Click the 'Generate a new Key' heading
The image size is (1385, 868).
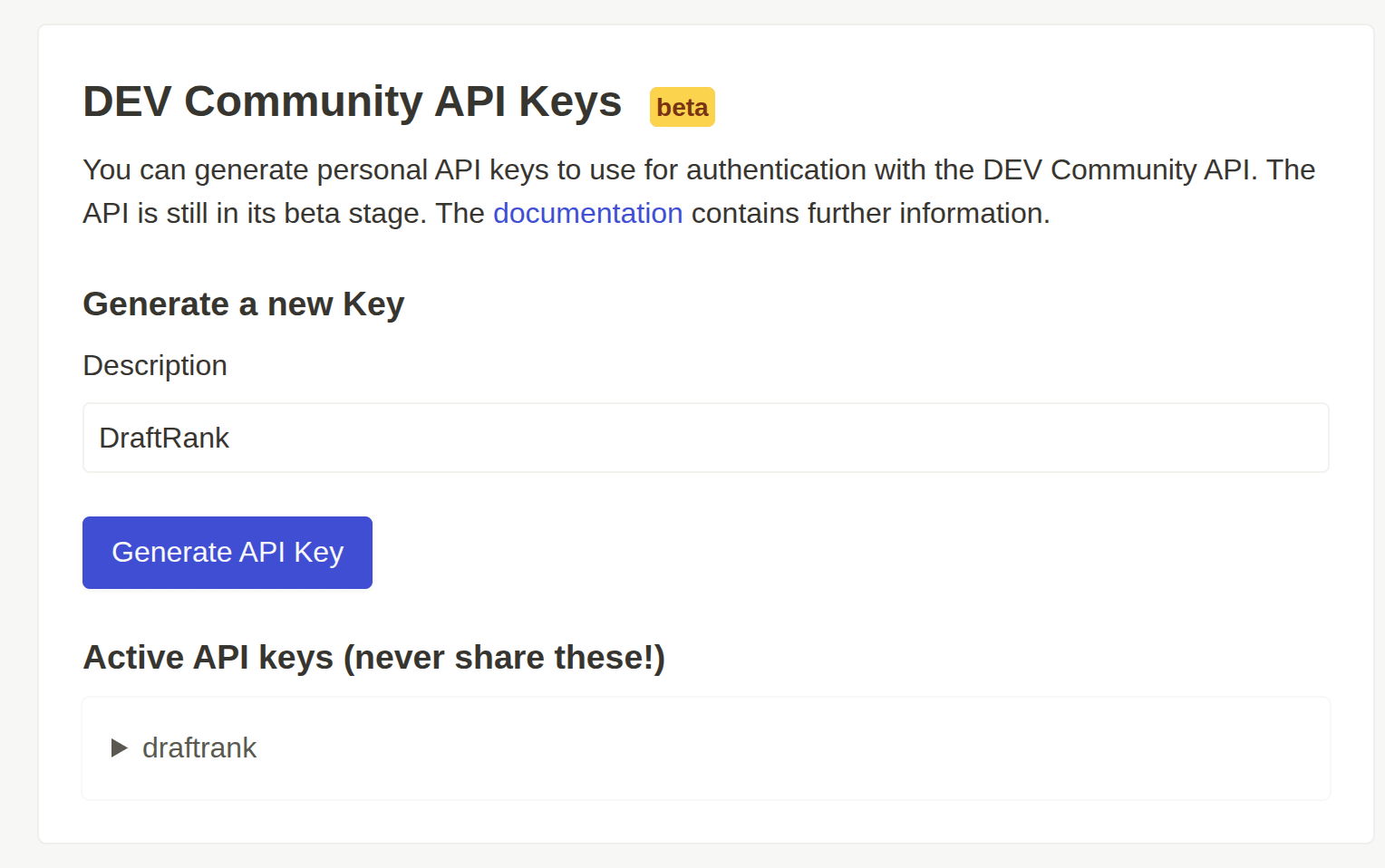point(243,304)
